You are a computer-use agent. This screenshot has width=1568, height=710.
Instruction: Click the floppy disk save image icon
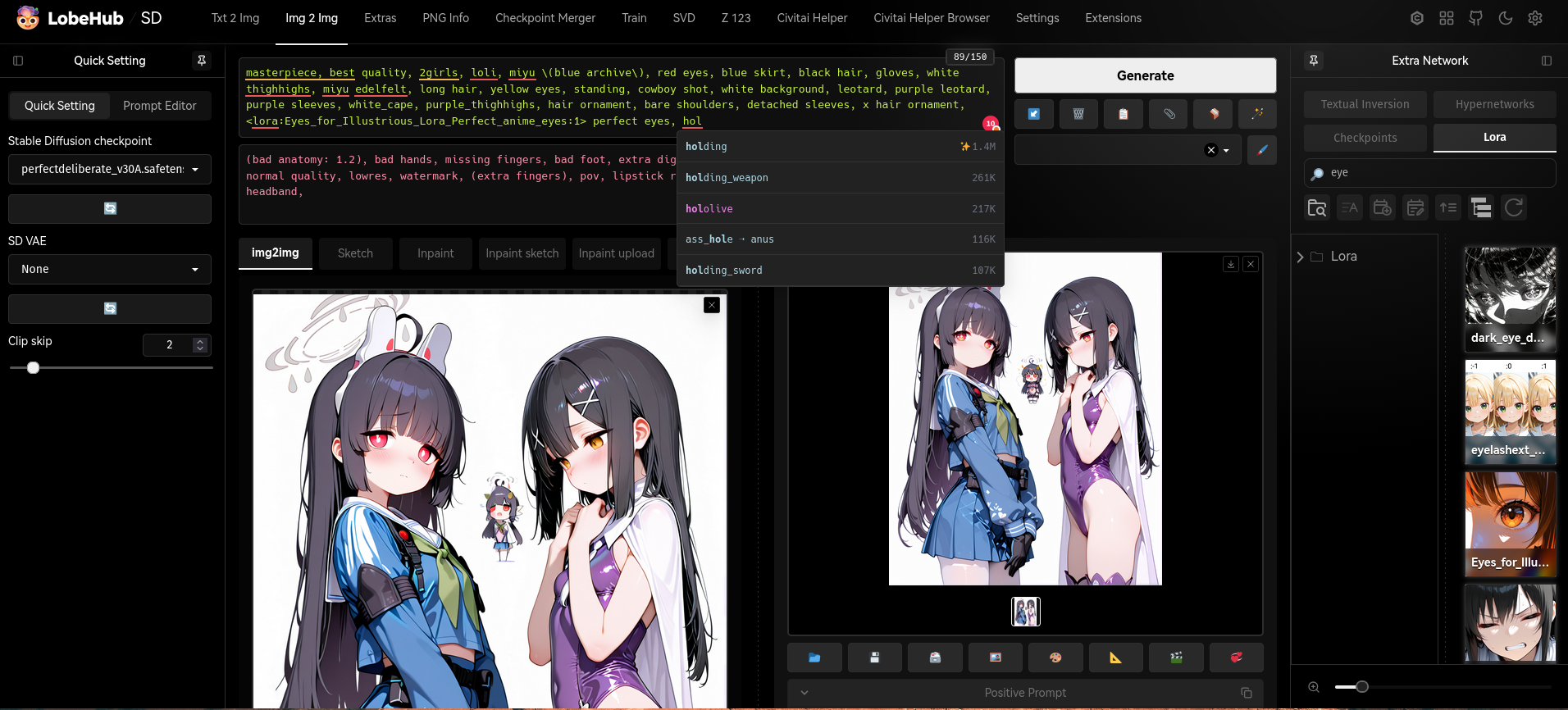pos(874,658)
